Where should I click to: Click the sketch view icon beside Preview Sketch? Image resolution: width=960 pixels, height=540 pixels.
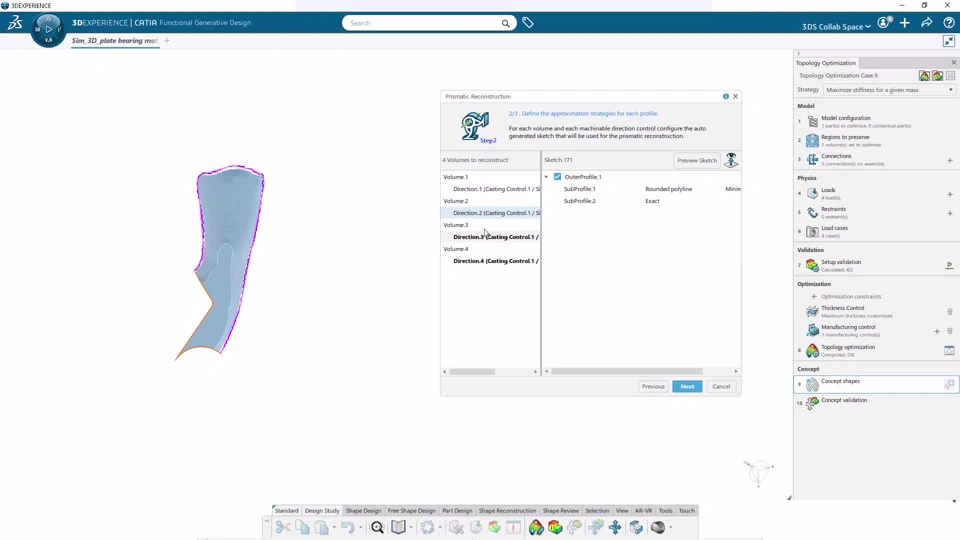coord(731,160)
